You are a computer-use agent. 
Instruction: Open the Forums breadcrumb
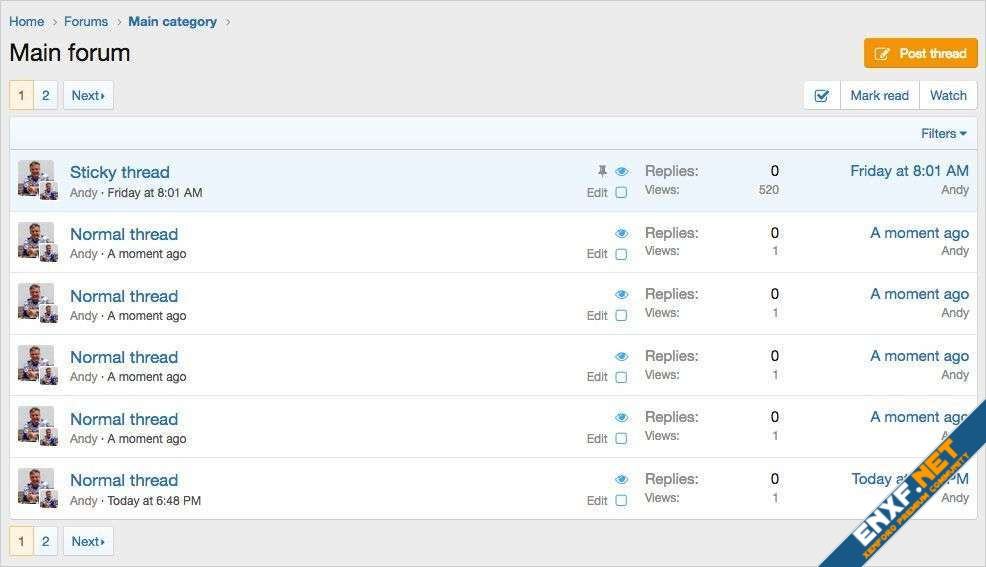pos(86,22)
